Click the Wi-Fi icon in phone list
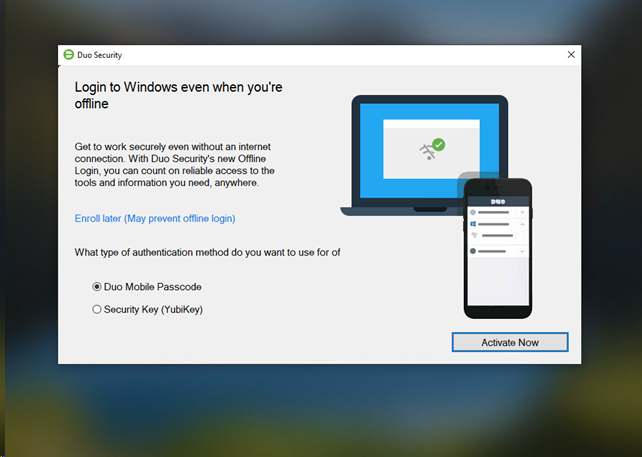 (475, 236)
